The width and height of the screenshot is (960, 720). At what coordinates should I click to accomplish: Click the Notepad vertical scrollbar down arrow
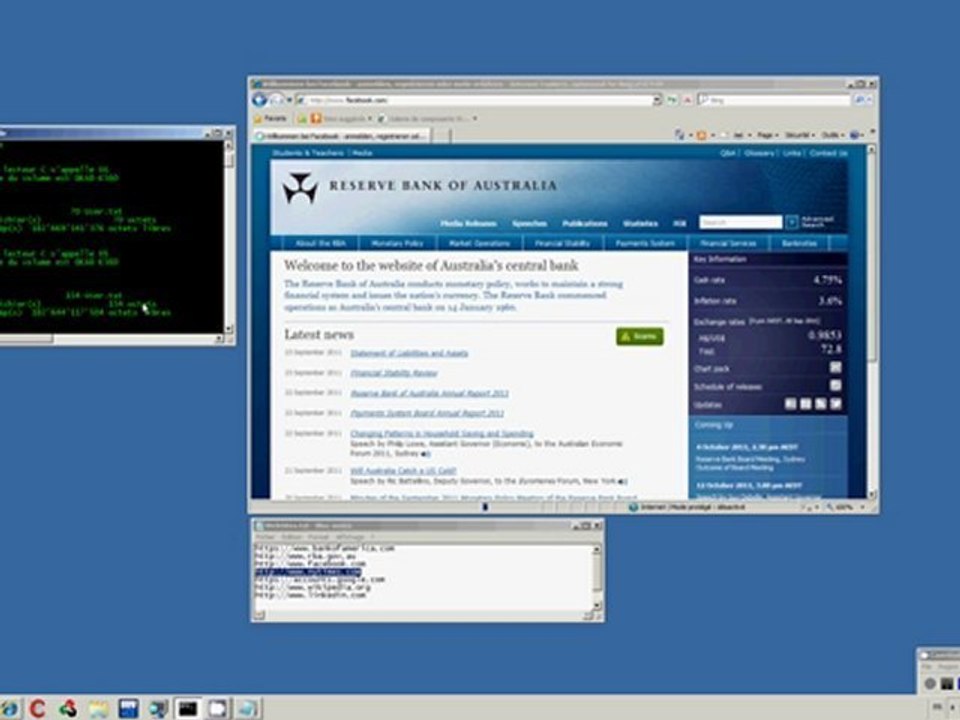tap(597, 606)
